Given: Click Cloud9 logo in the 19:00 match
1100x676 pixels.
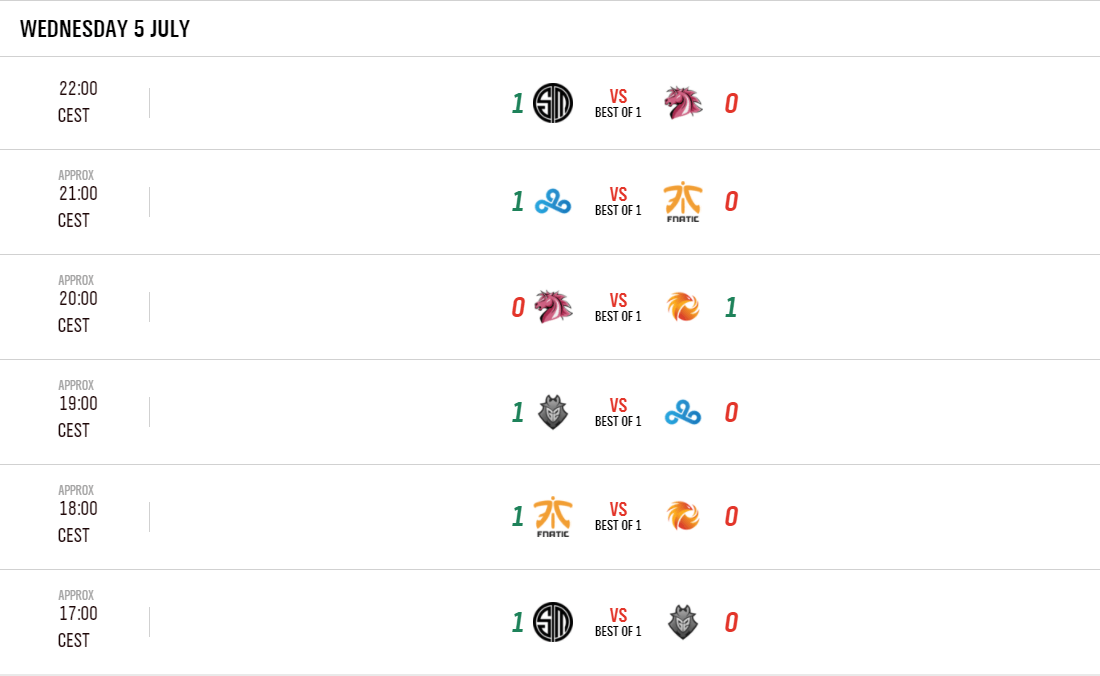Looking at the screenshot, I should coord(683,413).
